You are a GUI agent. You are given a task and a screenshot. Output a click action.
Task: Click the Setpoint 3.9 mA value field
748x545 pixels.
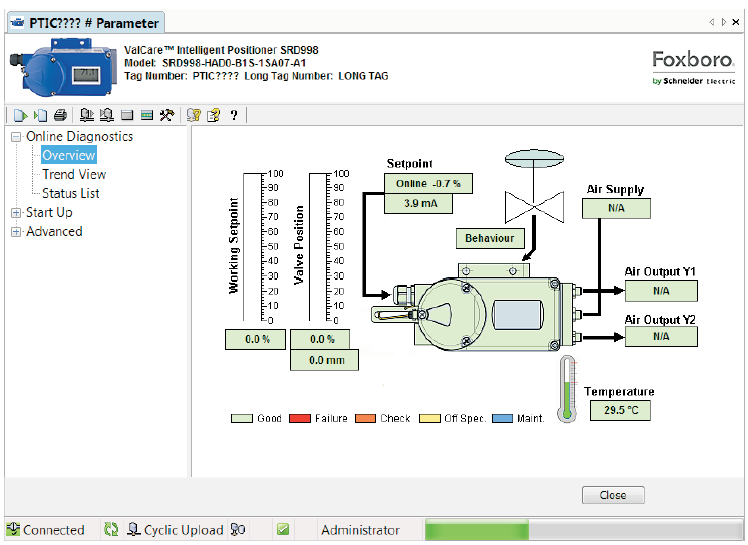(x=418, y=203)
